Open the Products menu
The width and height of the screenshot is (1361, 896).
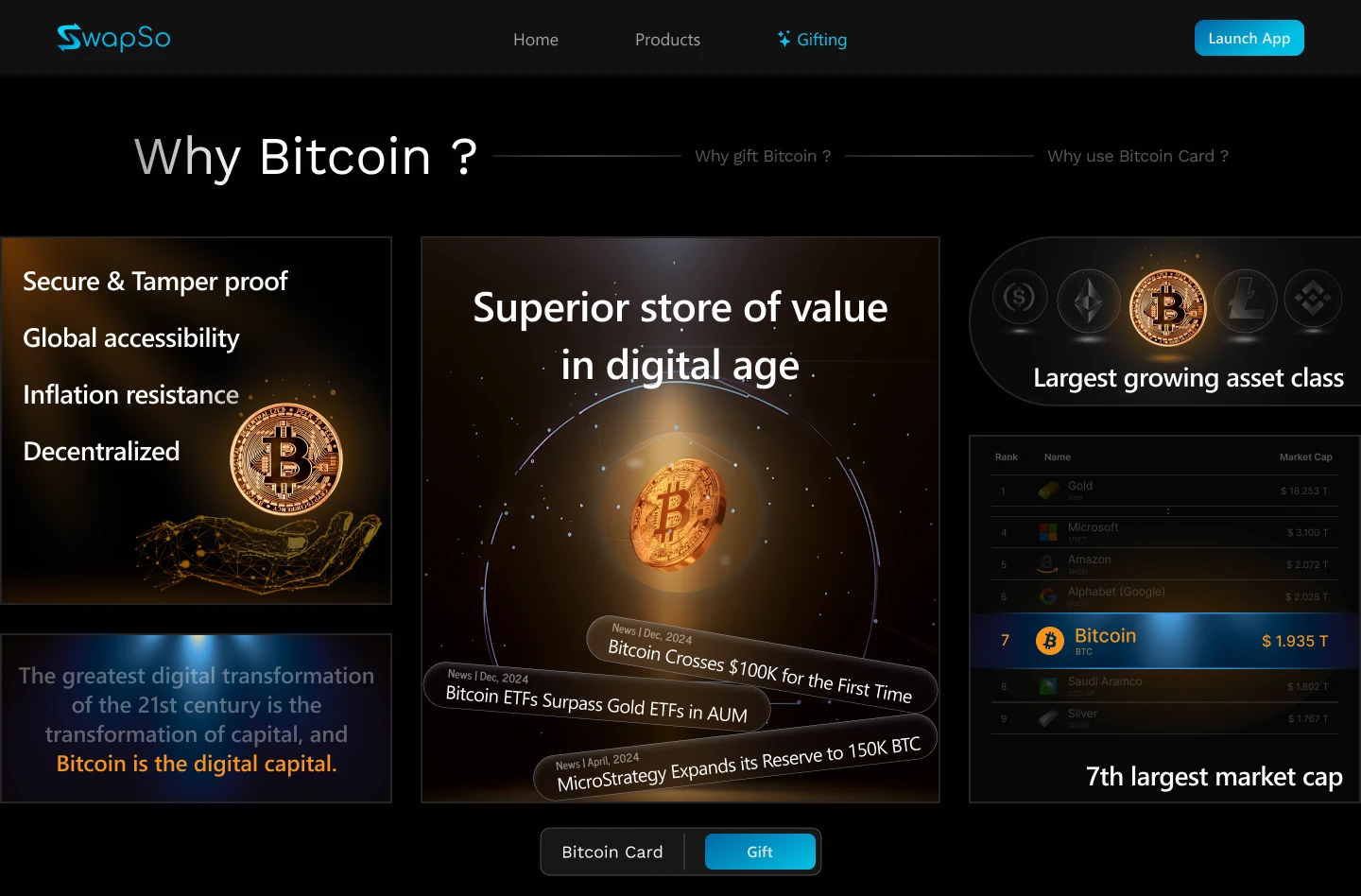tap(667, 40)
